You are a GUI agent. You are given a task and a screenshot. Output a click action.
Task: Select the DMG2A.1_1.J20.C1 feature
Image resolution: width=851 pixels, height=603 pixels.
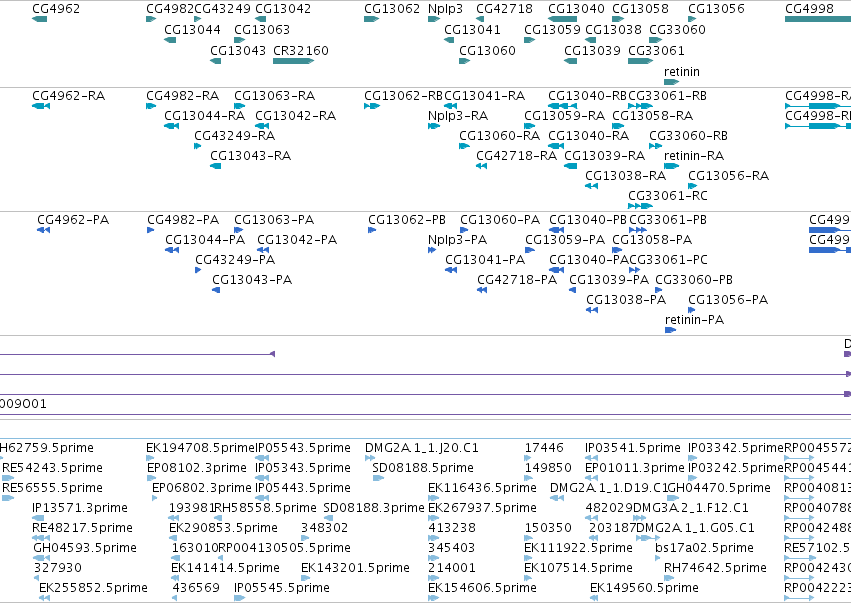tap(422, 448)
